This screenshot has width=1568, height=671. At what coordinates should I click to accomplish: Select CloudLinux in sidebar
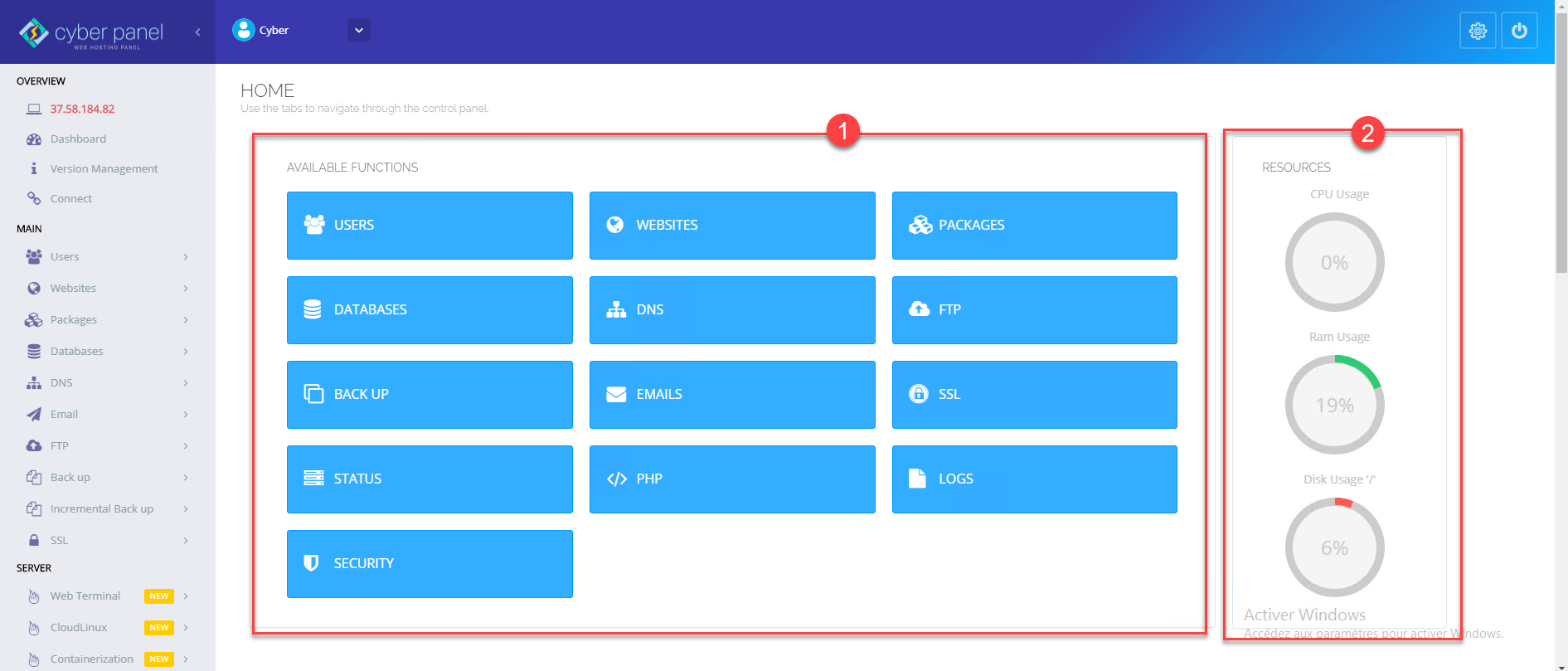(x=78, y=627)
